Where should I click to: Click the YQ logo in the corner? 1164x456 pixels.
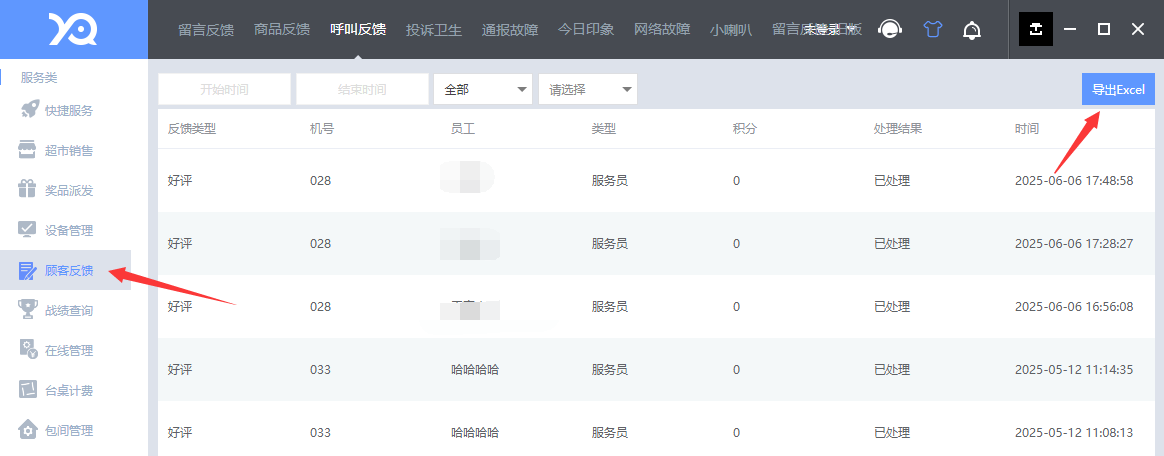(x=73, y=29)
